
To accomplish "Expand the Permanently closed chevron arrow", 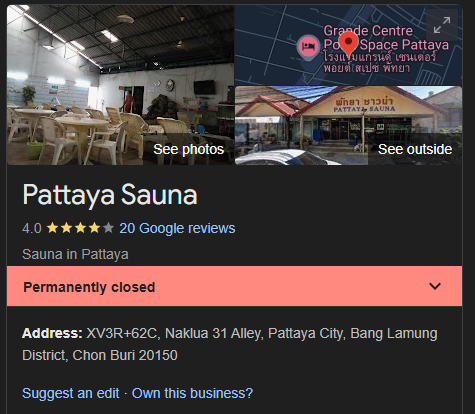I will tap(435, 286).
